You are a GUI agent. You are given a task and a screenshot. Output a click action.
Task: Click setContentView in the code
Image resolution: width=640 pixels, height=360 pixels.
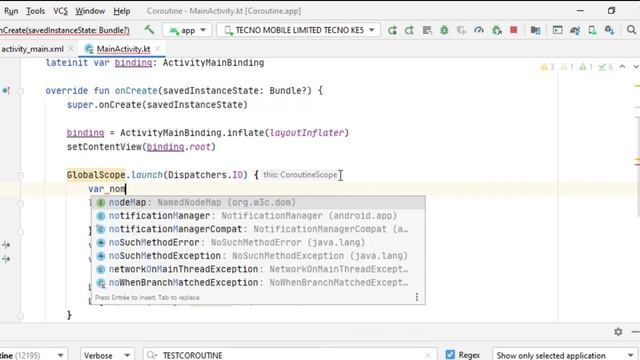click(104, 147)
